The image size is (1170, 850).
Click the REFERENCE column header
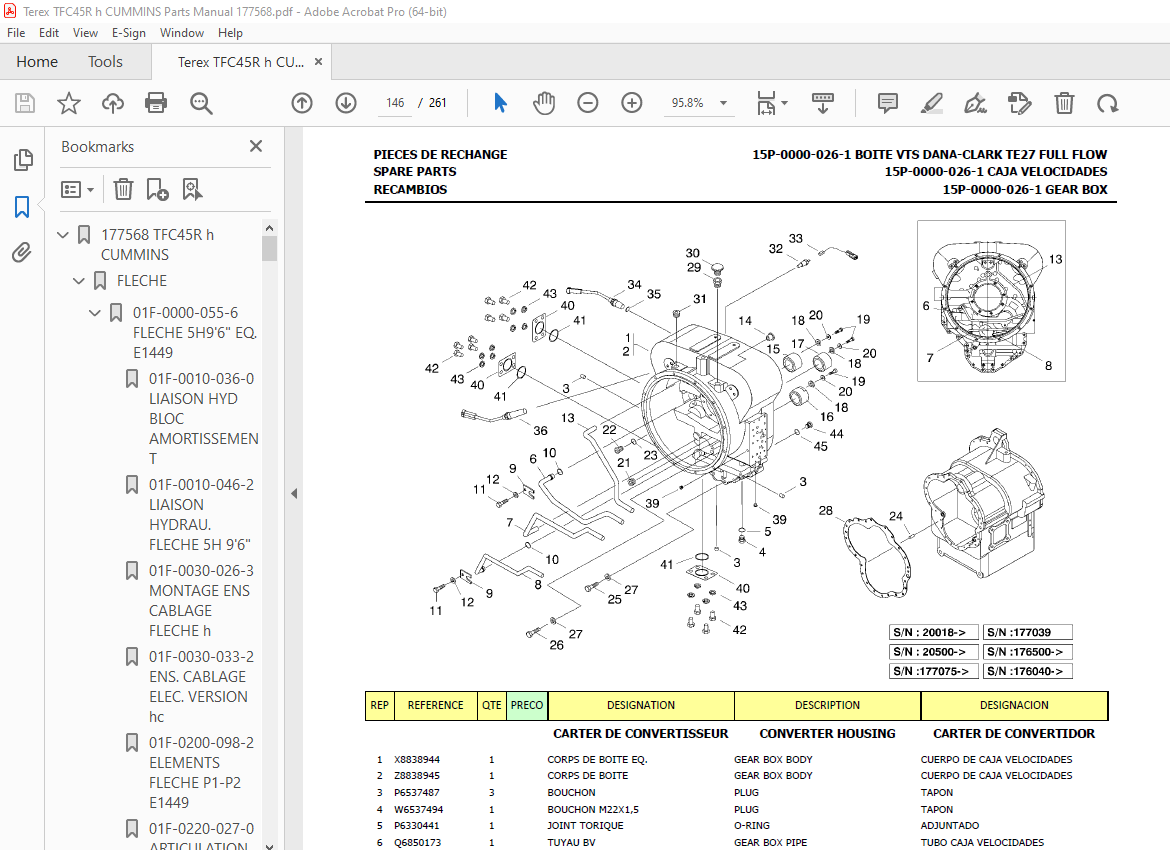(x=436, y=705)
